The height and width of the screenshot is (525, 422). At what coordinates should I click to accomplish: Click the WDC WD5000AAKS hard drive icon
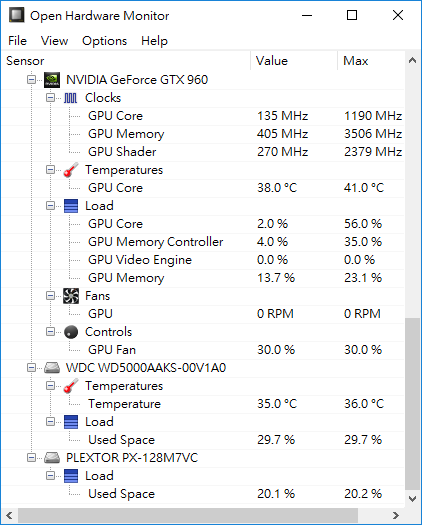click(52, 368)
